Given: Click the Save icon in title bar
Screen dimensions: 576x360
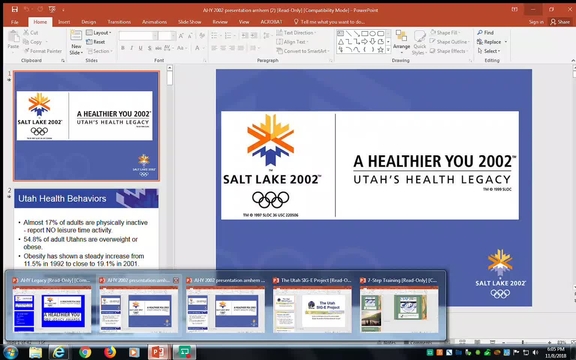Looking at the screenshot, I should point(15,10).
